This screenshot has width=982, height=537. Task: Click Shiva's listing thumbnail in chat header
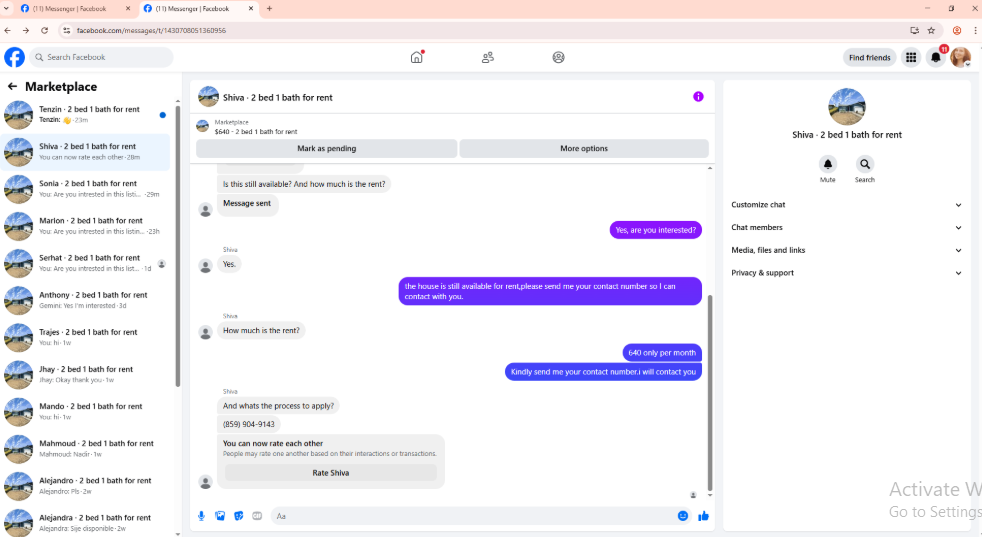pos(208,97)
